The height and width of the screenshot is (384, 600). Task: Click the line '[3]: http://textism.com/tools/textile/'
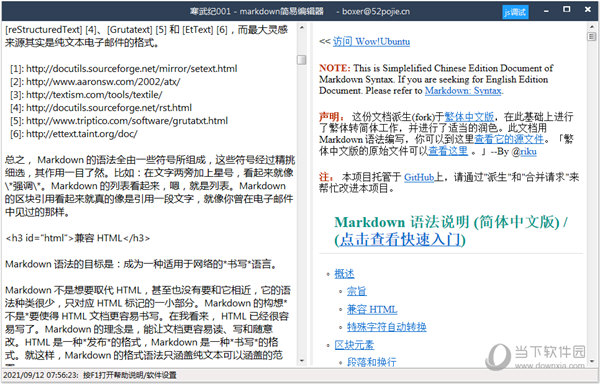86,94
